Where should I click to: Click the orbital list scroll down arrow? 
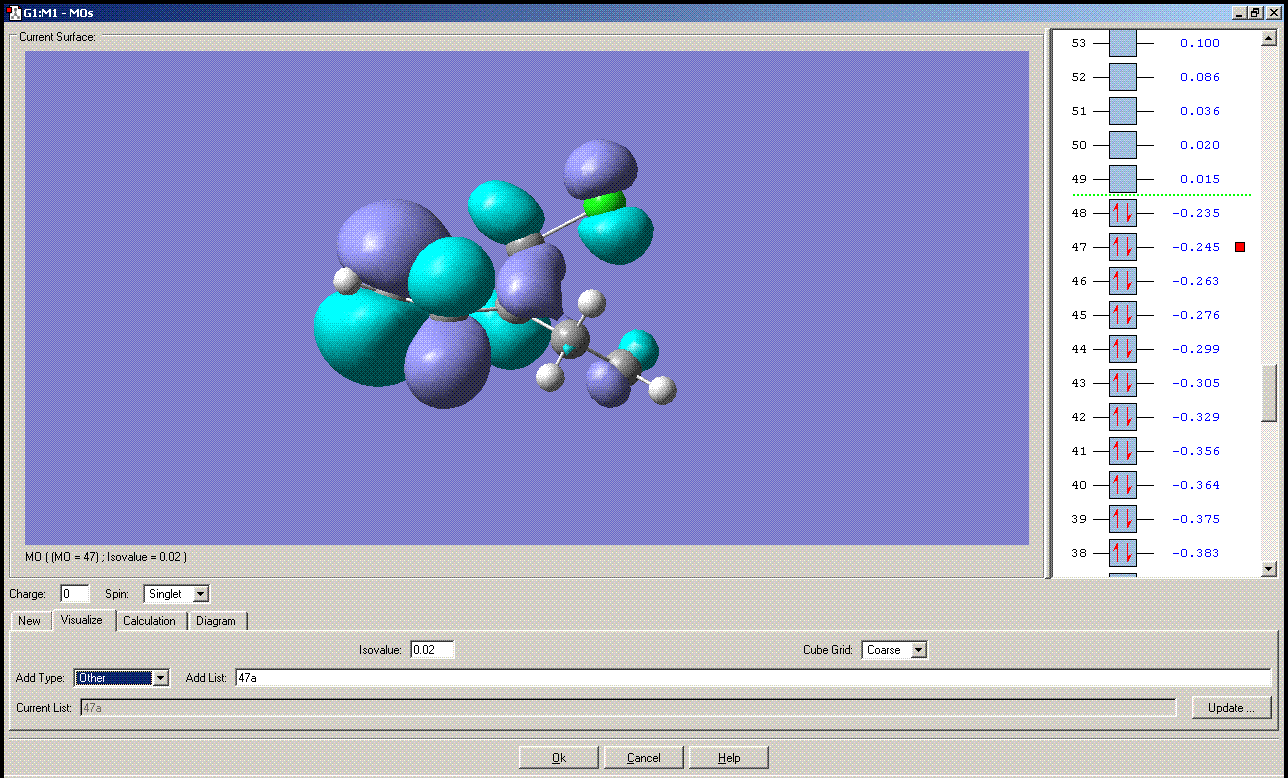click(1269, 569)
